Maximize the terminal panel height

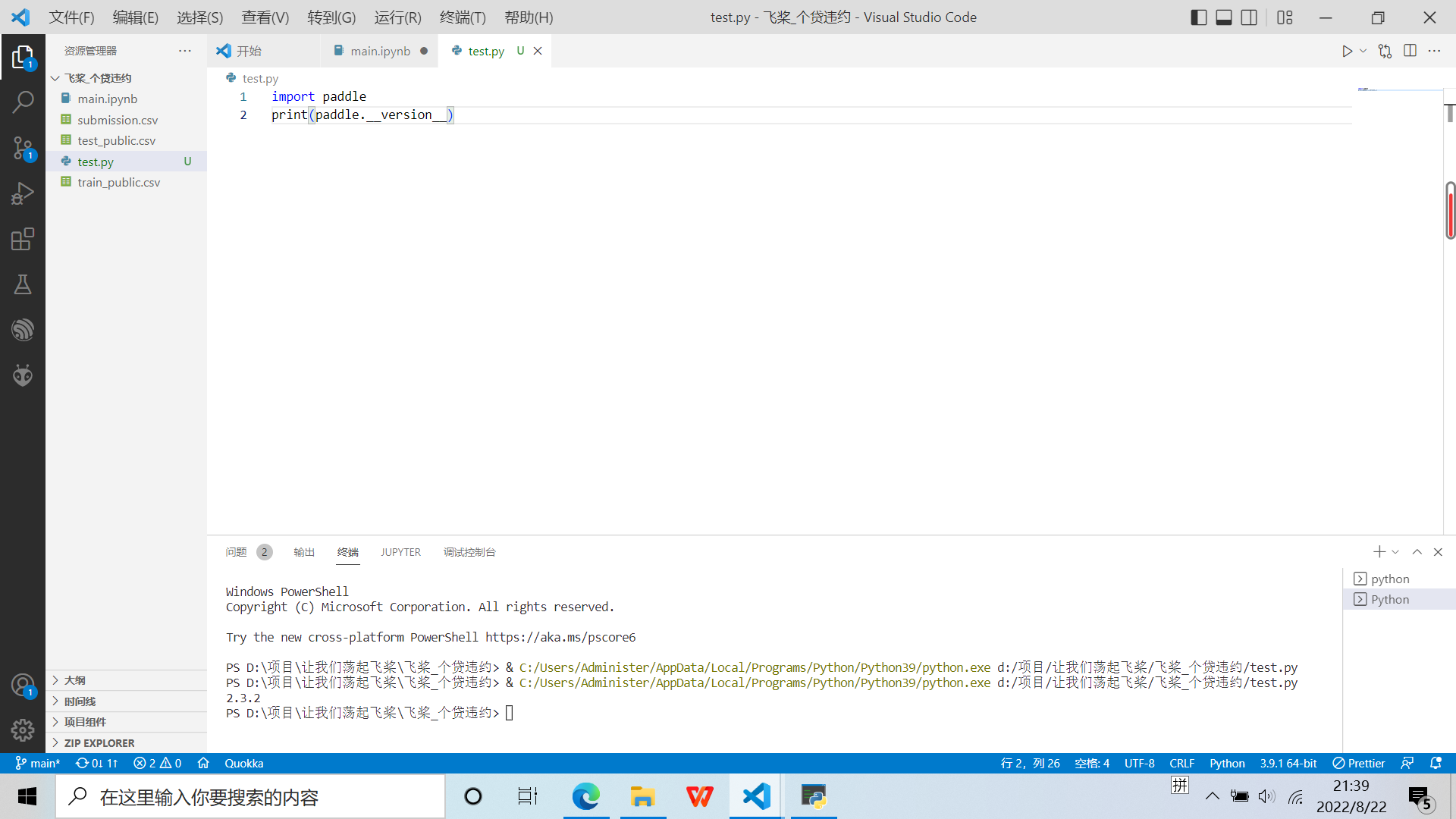click(x=1417, y=552)
